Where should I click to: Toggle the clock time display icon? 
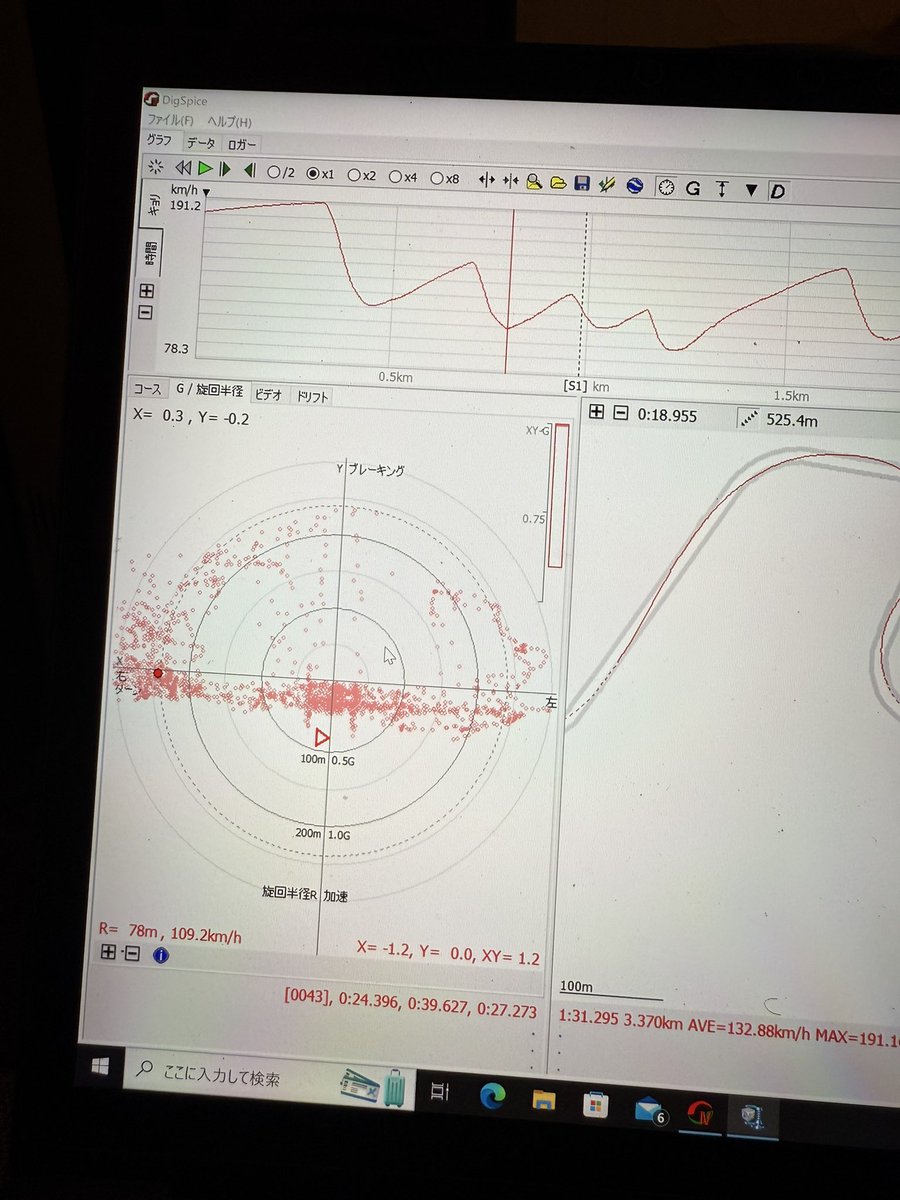pos(666,187)
